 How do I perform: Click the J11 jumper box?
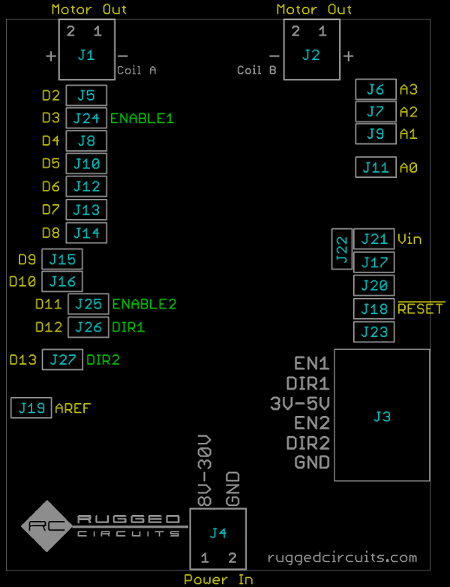tap(376, 167)
